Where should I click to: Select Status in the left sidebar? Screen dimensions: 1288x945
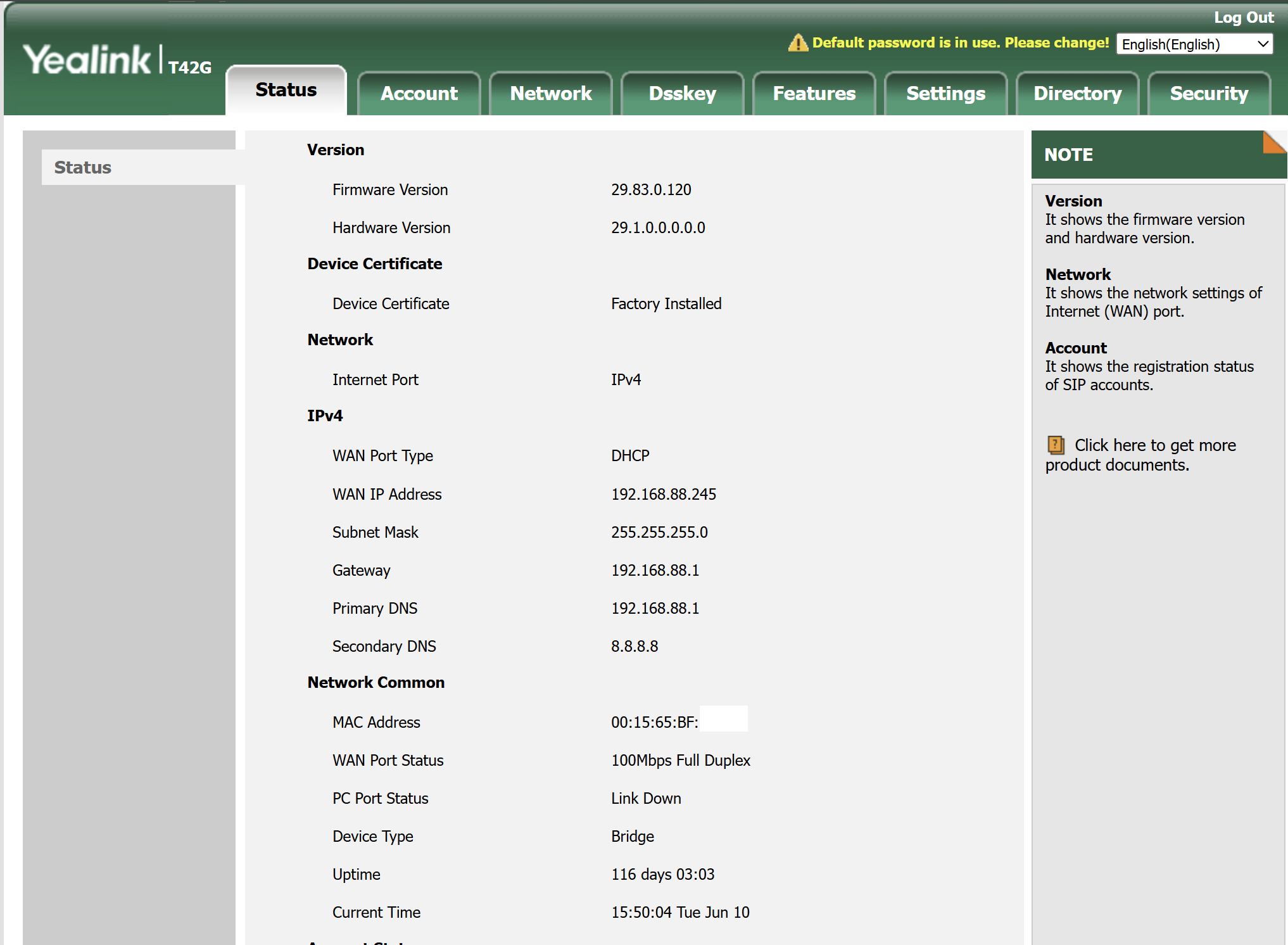[x=83, y=168]
